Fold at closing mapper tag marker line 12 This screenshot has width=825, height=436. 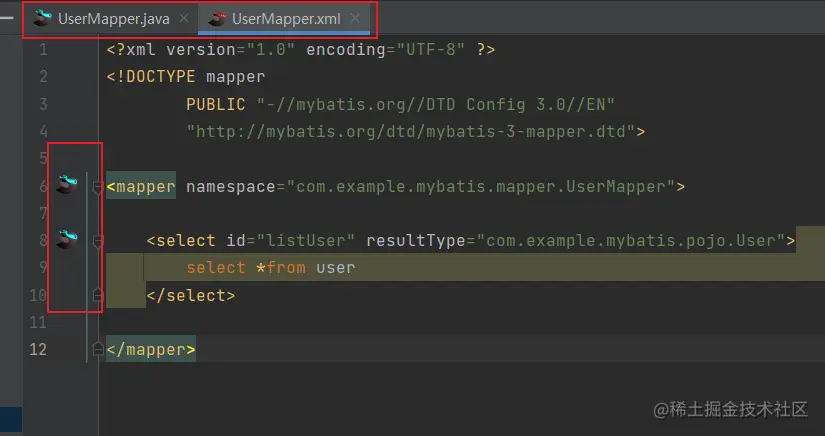coord(97,349)
